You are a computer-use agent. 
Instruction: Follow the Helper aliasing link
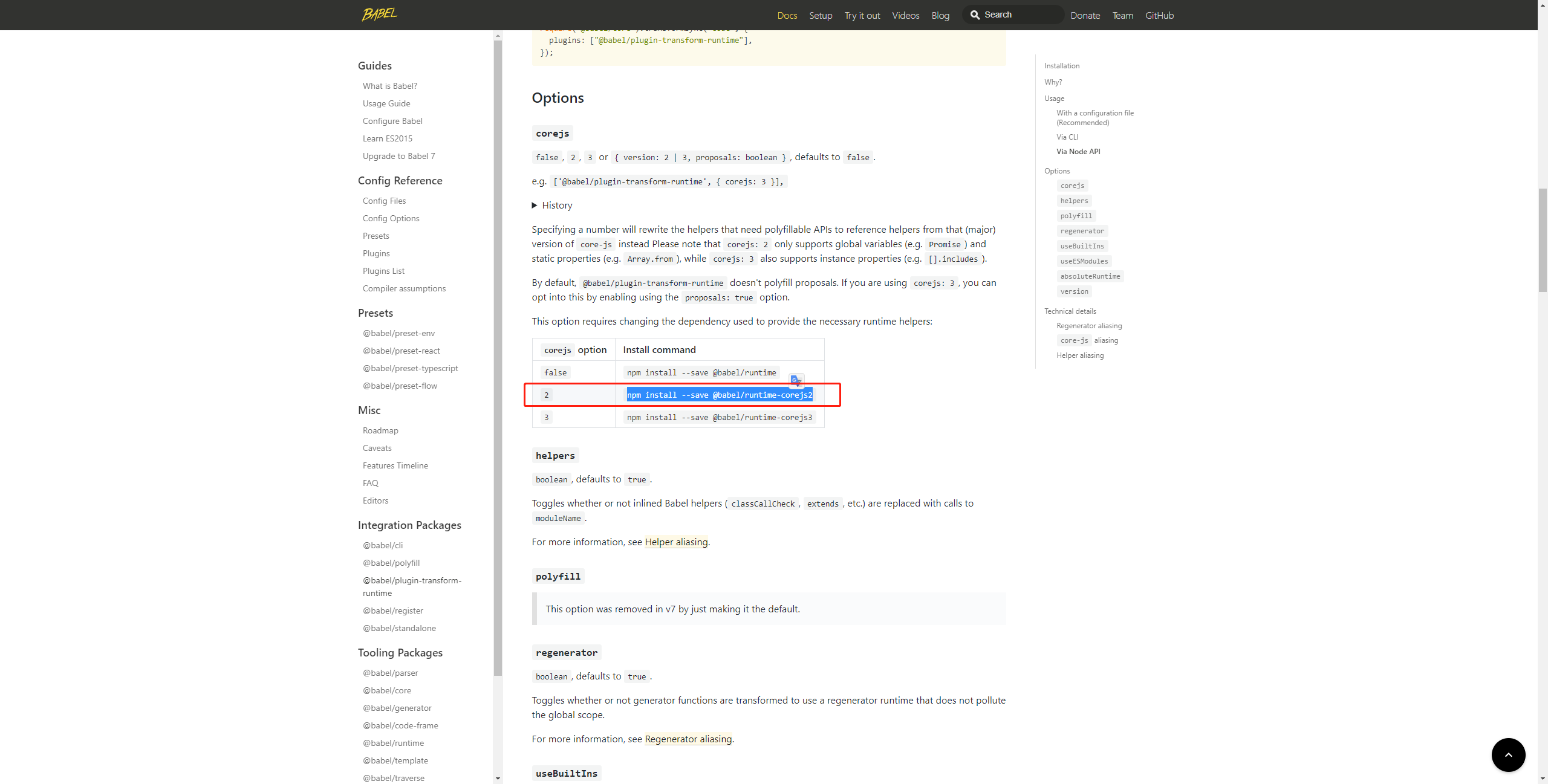676,542
